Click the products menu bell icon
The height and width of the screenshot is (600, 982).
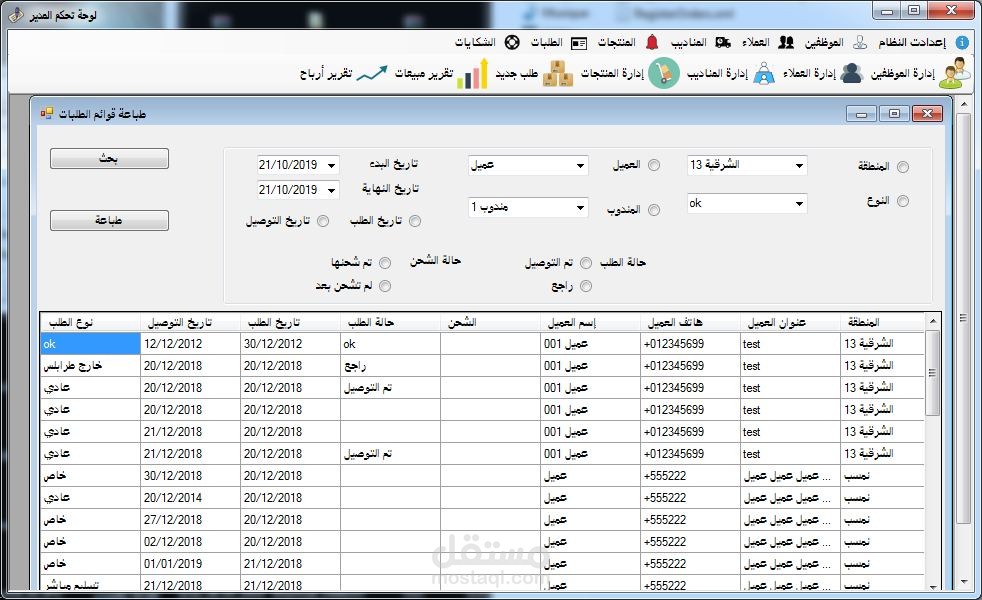click(x=652, y=42)
